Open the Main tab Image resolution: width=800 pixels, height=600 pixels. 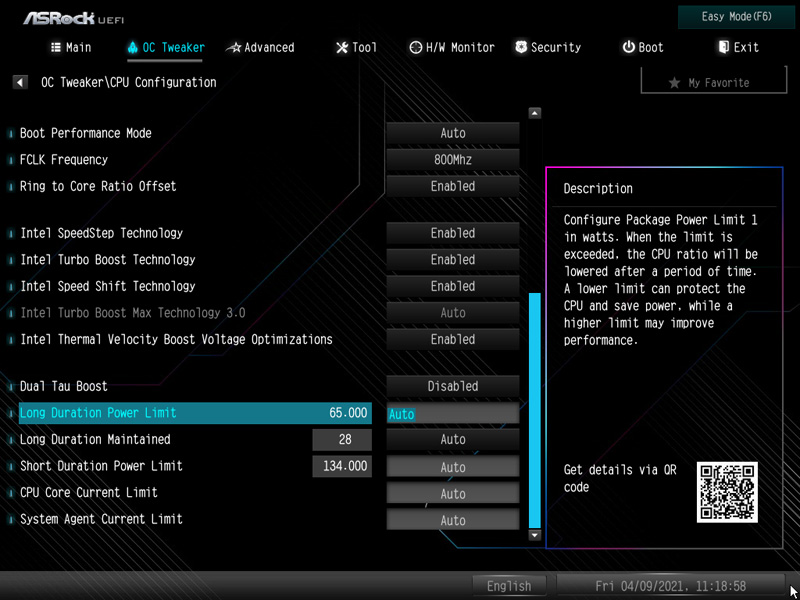(71, 47)
